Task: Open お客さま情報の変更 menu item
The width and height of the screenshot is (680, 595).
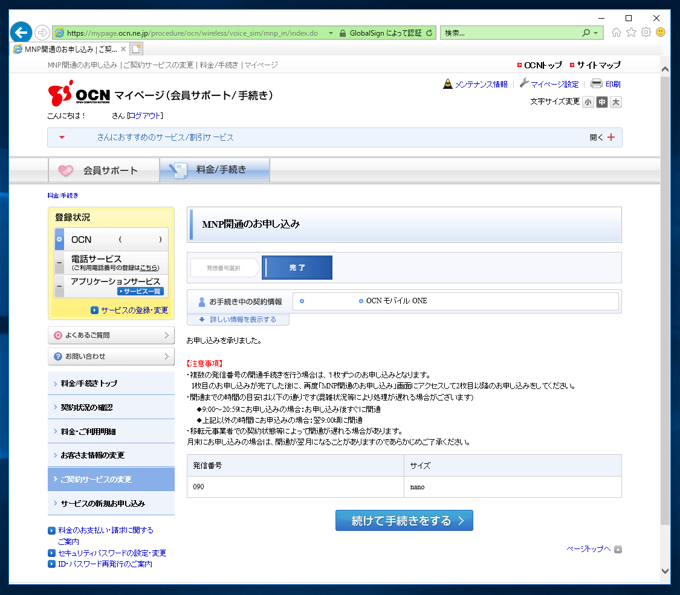Action: coord(111,455)
